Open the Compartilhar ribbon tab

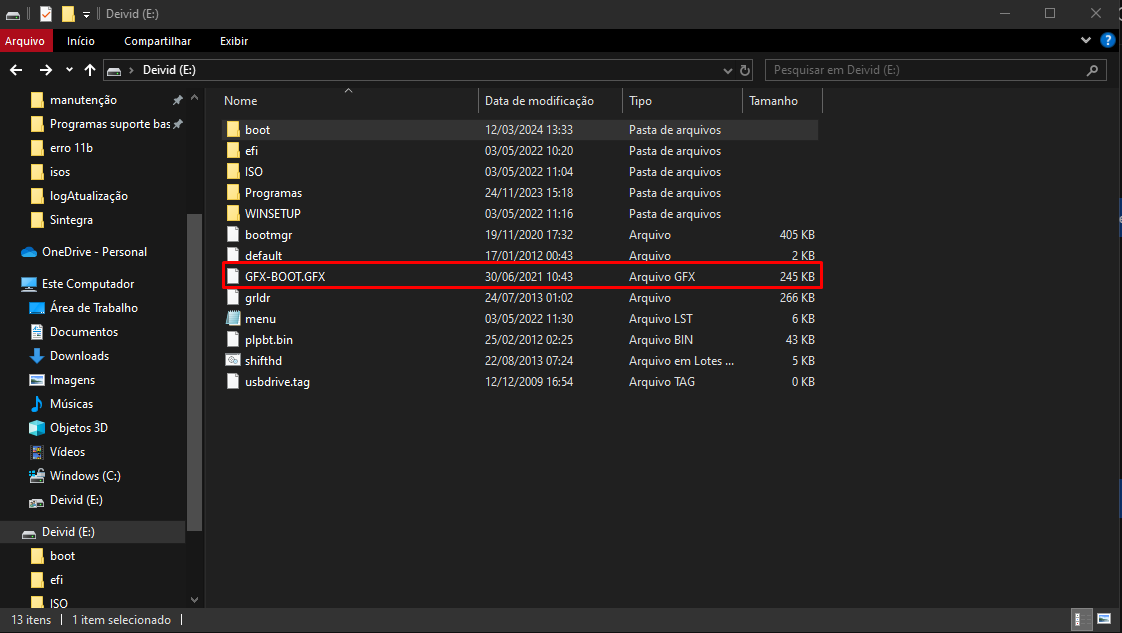point(157,41)
